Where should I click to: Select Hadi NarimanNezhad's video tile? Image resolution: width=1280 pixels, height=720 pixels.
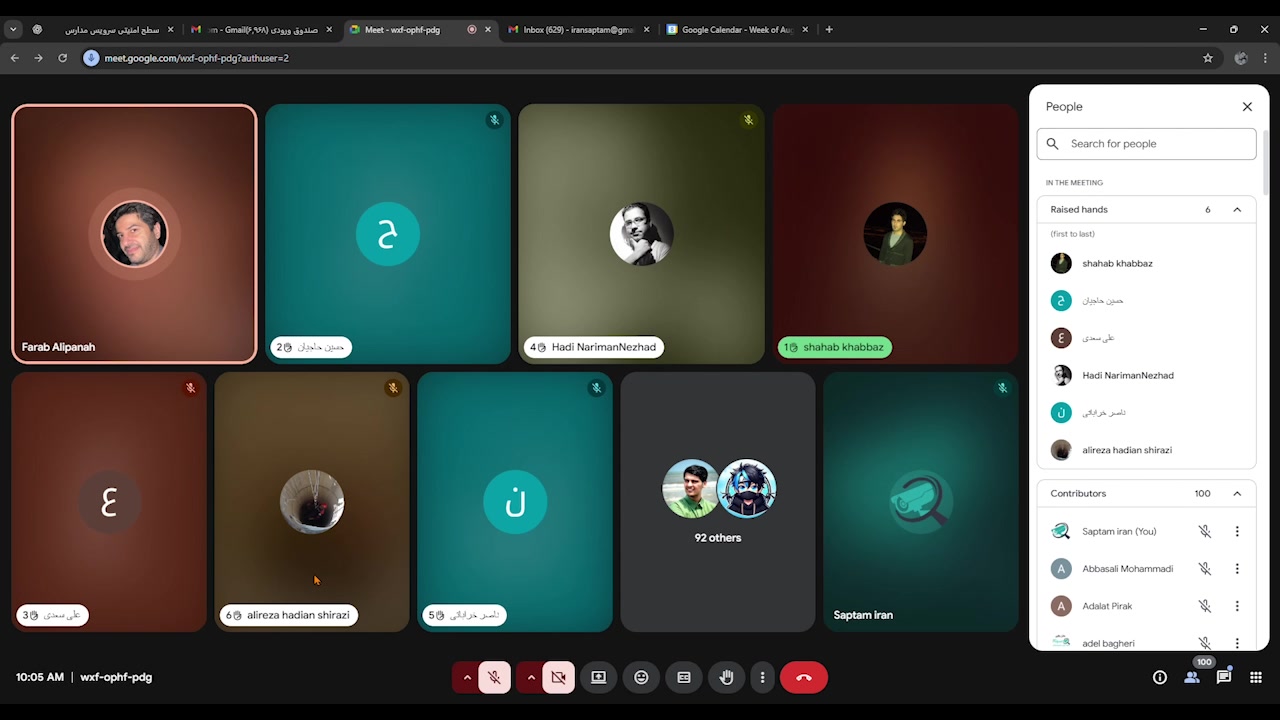point(641,234)
